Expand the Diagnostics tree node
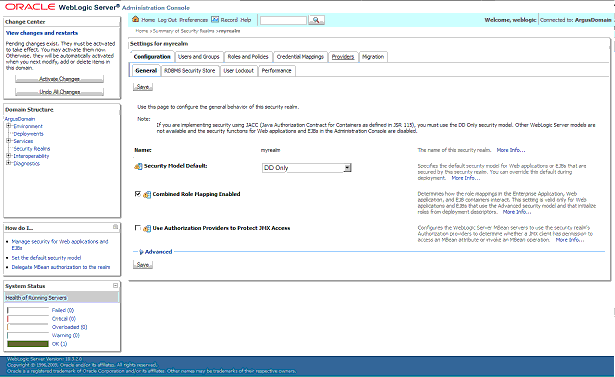Viewport: 615px width, 377px height. (x=8, y=163)
